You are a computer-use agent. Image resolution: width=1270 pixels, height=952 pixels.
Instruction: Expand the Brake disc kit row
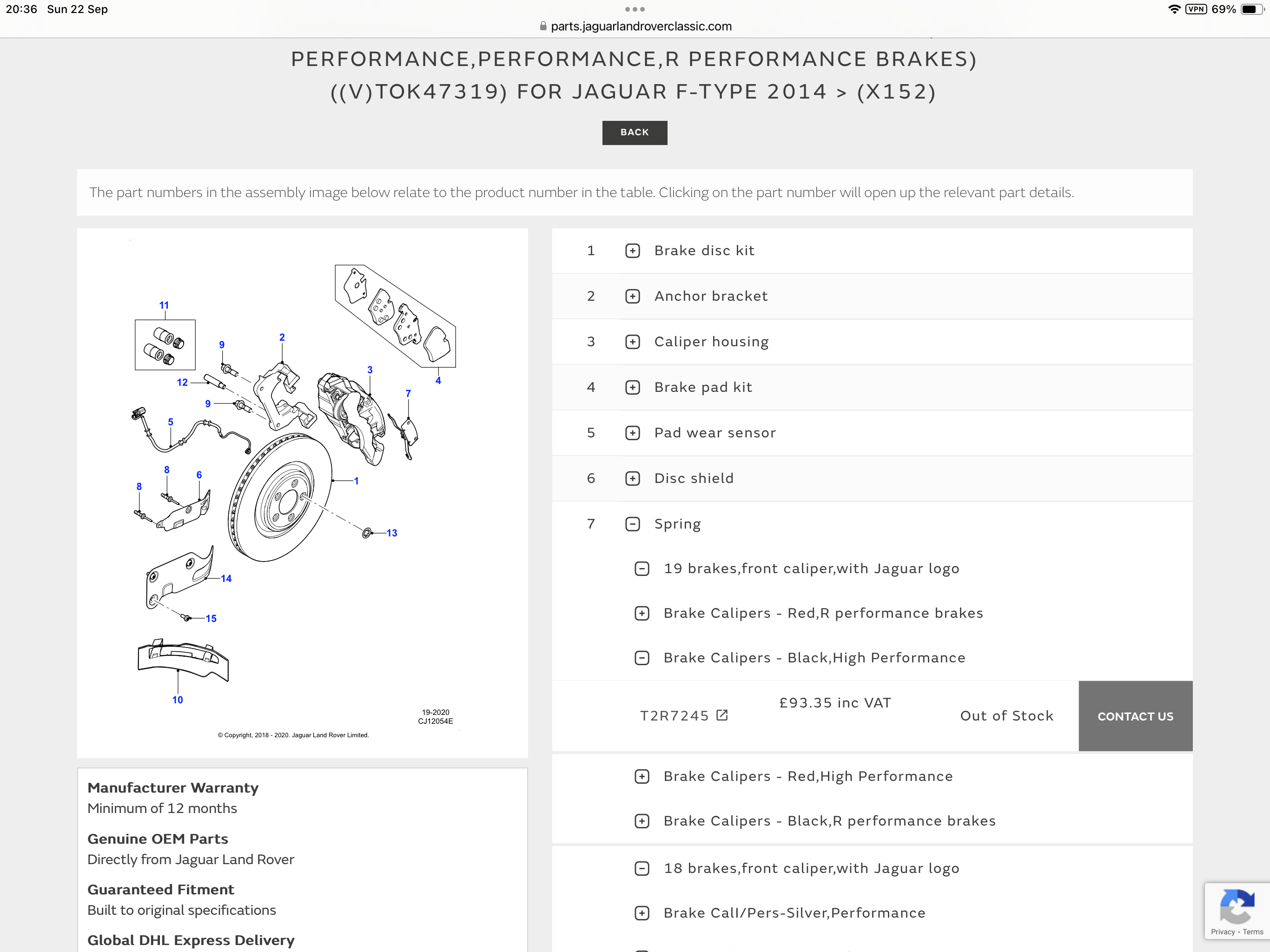click(x=632, y=251)
